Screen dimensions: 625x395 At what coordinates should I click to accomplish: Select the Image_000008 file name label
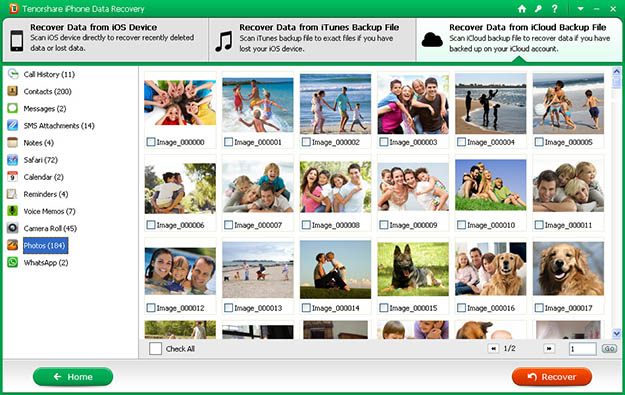pyautogui.click(x=336, y=225)
